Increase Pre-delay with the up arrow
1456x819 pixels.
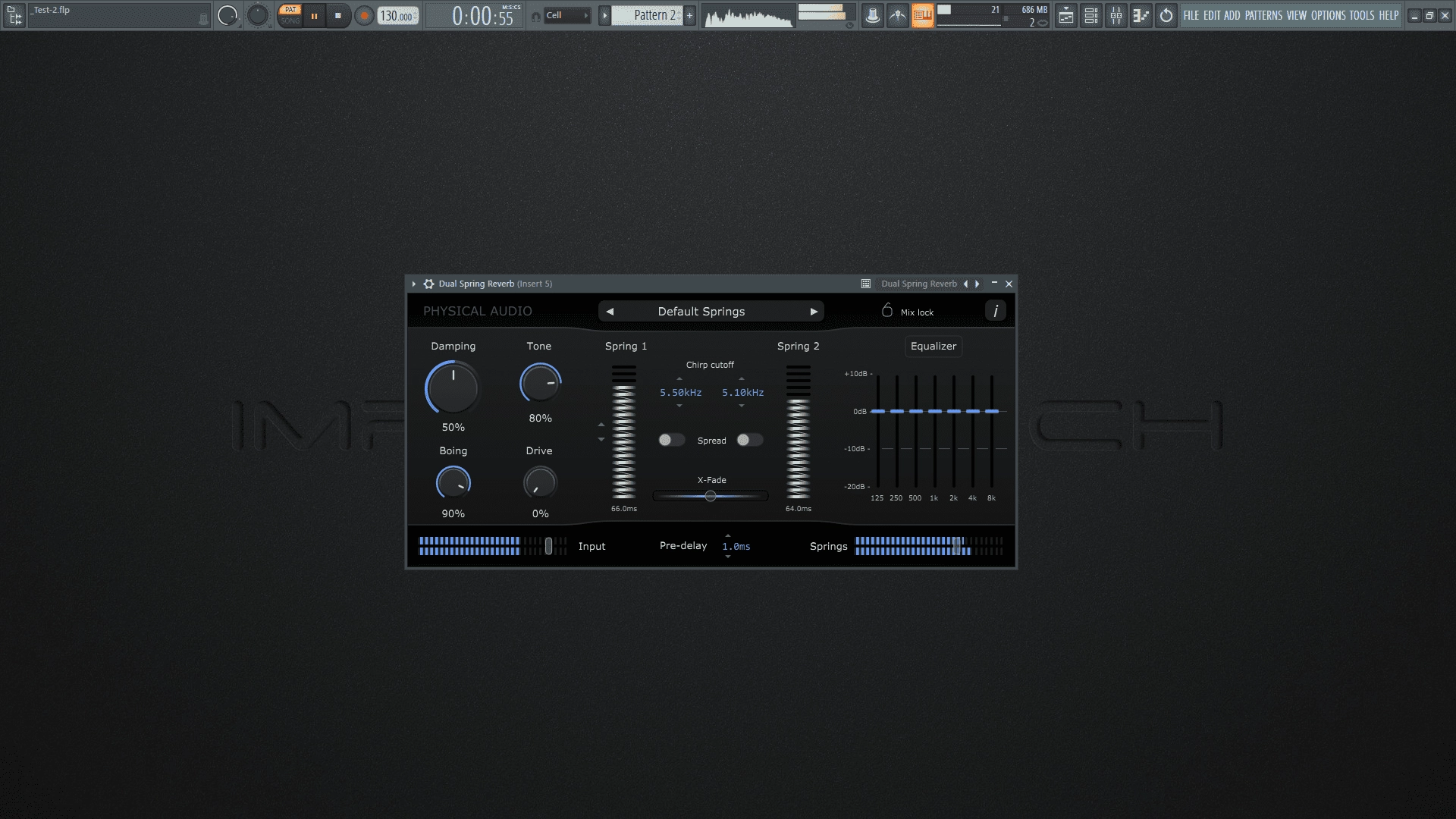tap(728, 535)
